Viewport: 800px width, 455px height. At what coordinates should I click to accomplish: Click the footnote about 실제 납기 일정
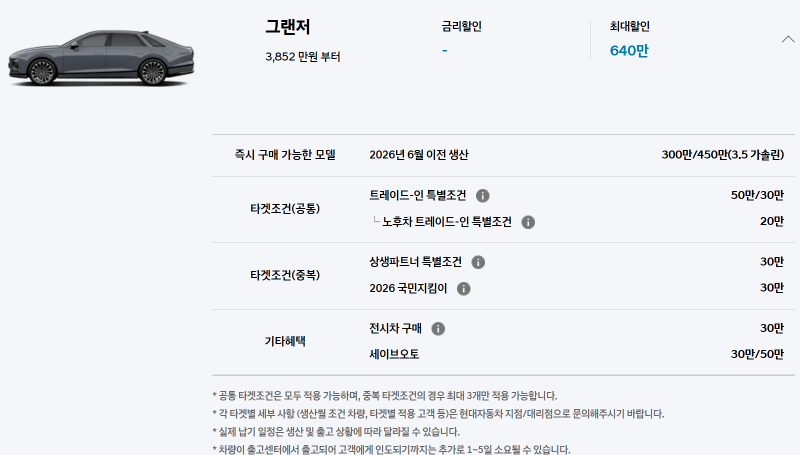pyautogui.click(x=336, y=432)
